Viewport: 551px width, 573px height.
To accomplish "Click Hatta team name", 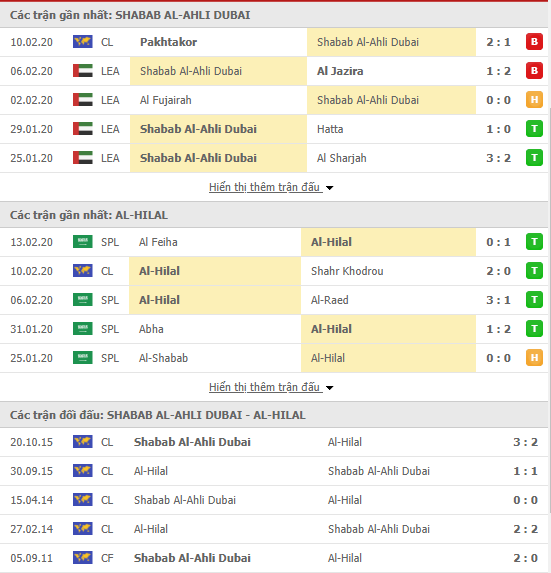I will pyautogui.click(x=330, y=129).
